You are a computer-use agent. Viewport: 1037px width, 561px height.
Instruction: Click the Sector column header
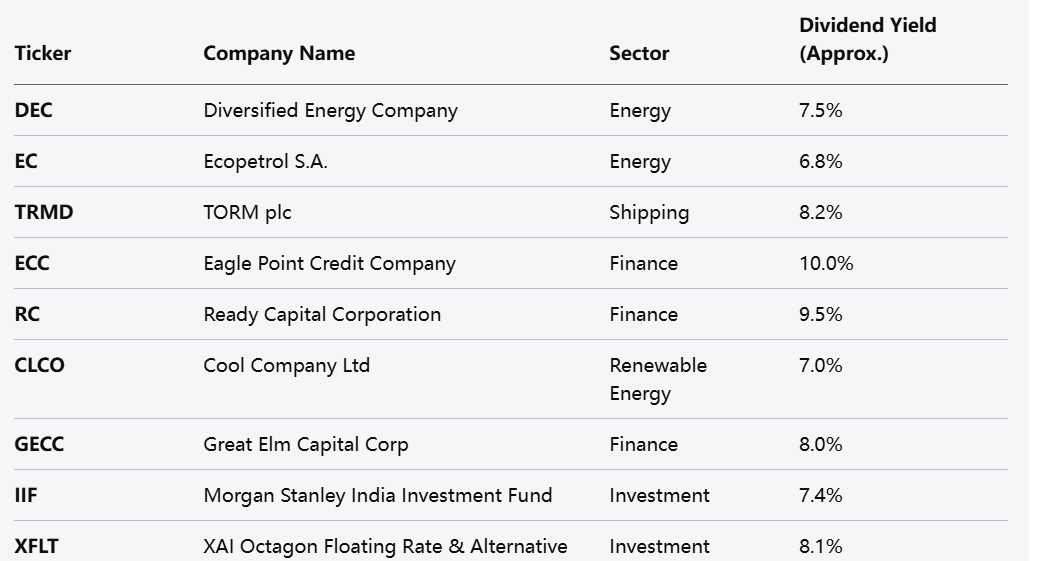[639, 53]
